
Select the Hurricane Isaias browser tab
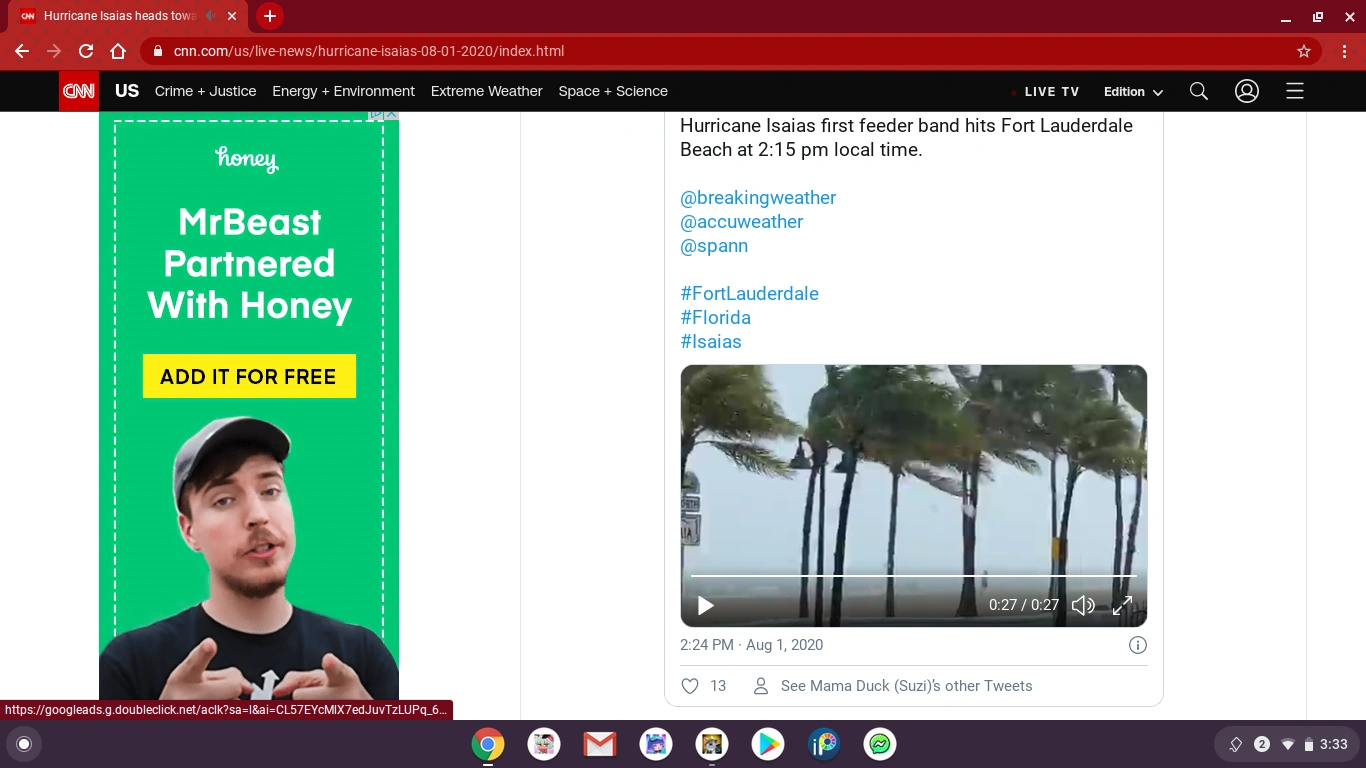pyautogui.click(x=120, y=16)
